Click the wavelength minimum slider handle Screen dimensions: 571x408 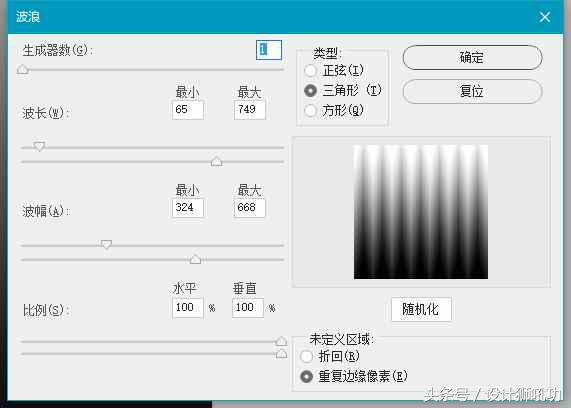[39, 146]
